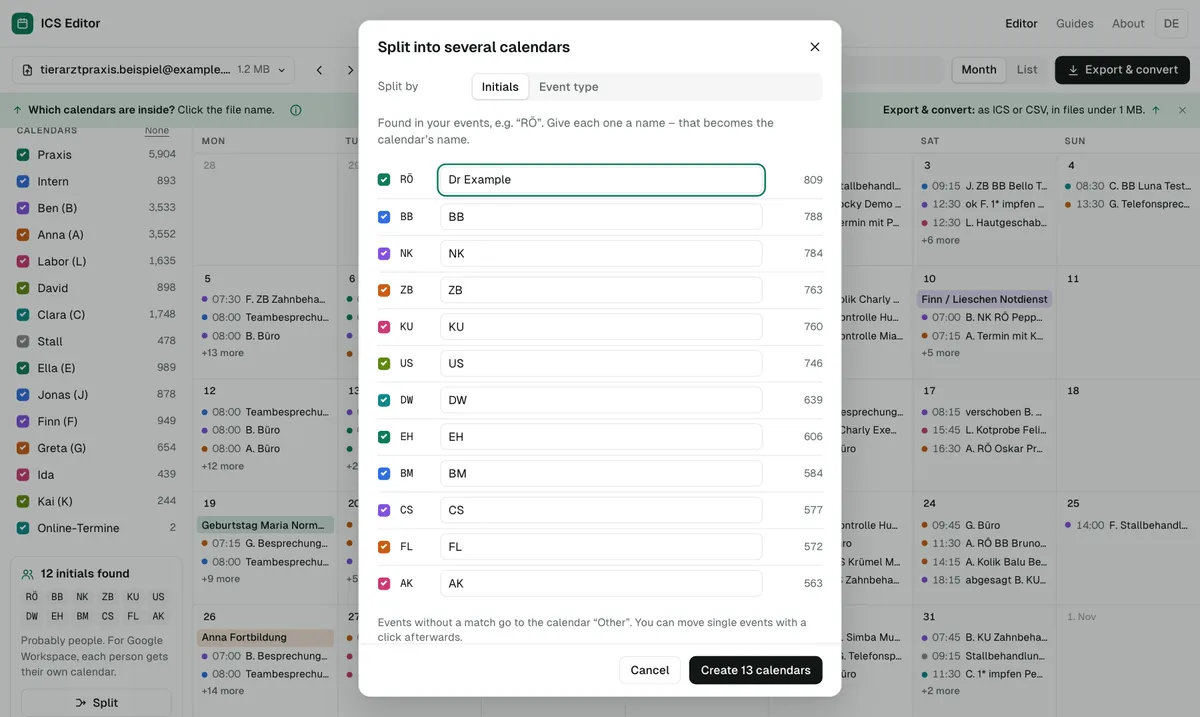Viewport: 1200px width, 717px height.
Task: Uncheck the EH initials checkbox
Action: [x=384, y=437]
